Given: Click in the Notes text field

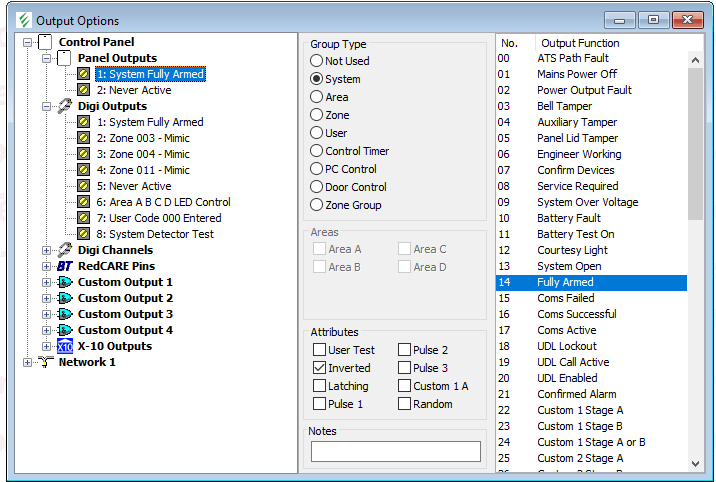Looking at the screenshot, I should [395, 451].
